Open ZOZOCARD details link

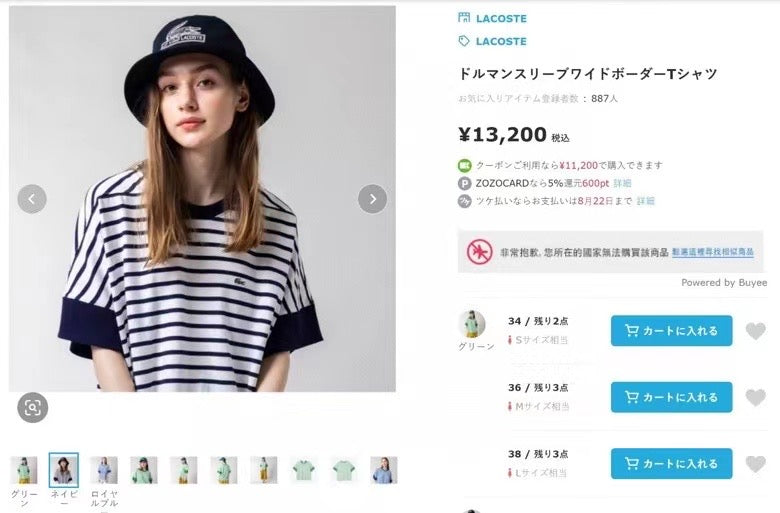(x=622, y=183)
